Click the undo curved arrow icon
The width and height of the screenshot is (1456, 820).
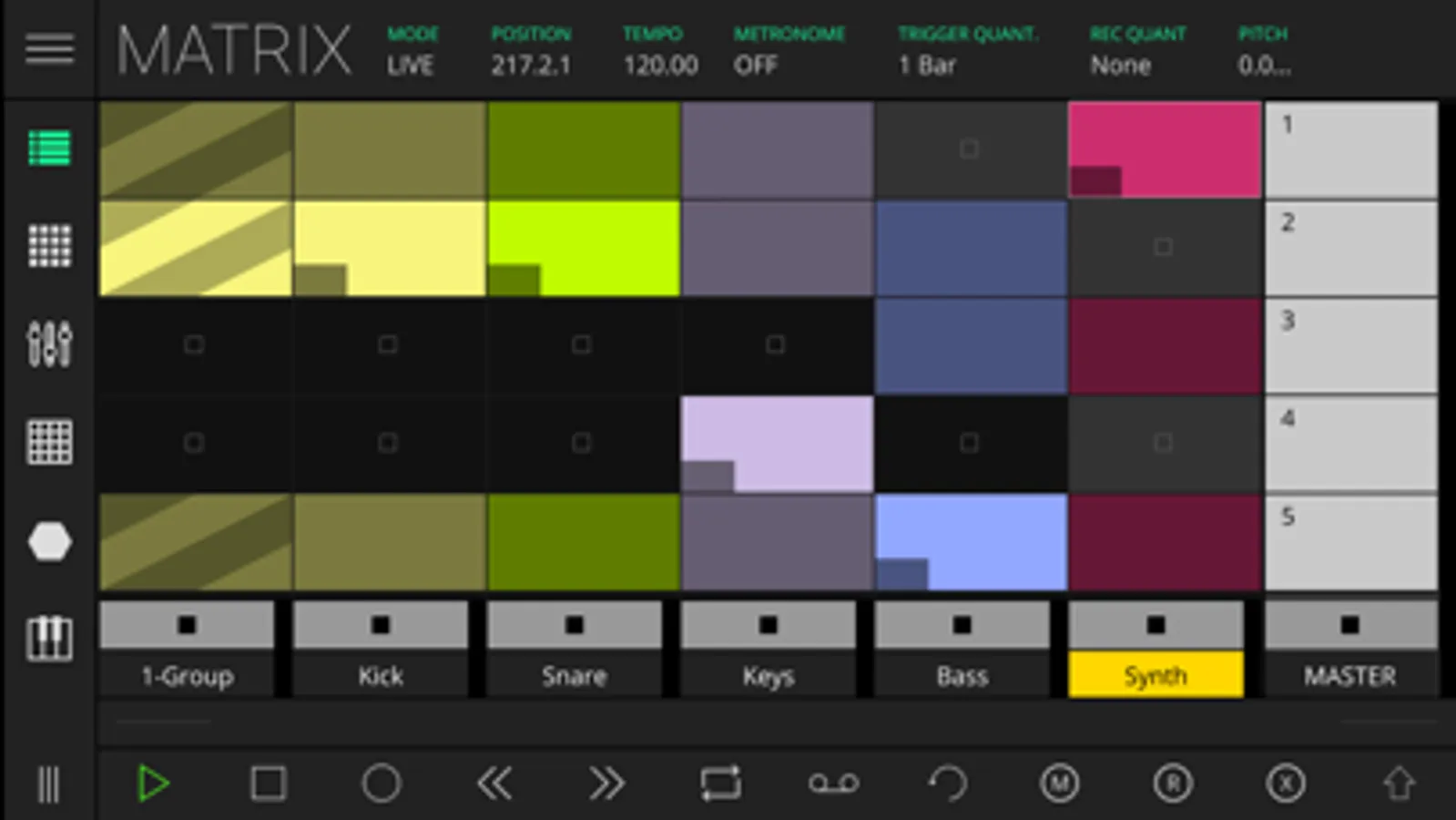(947, 784)
